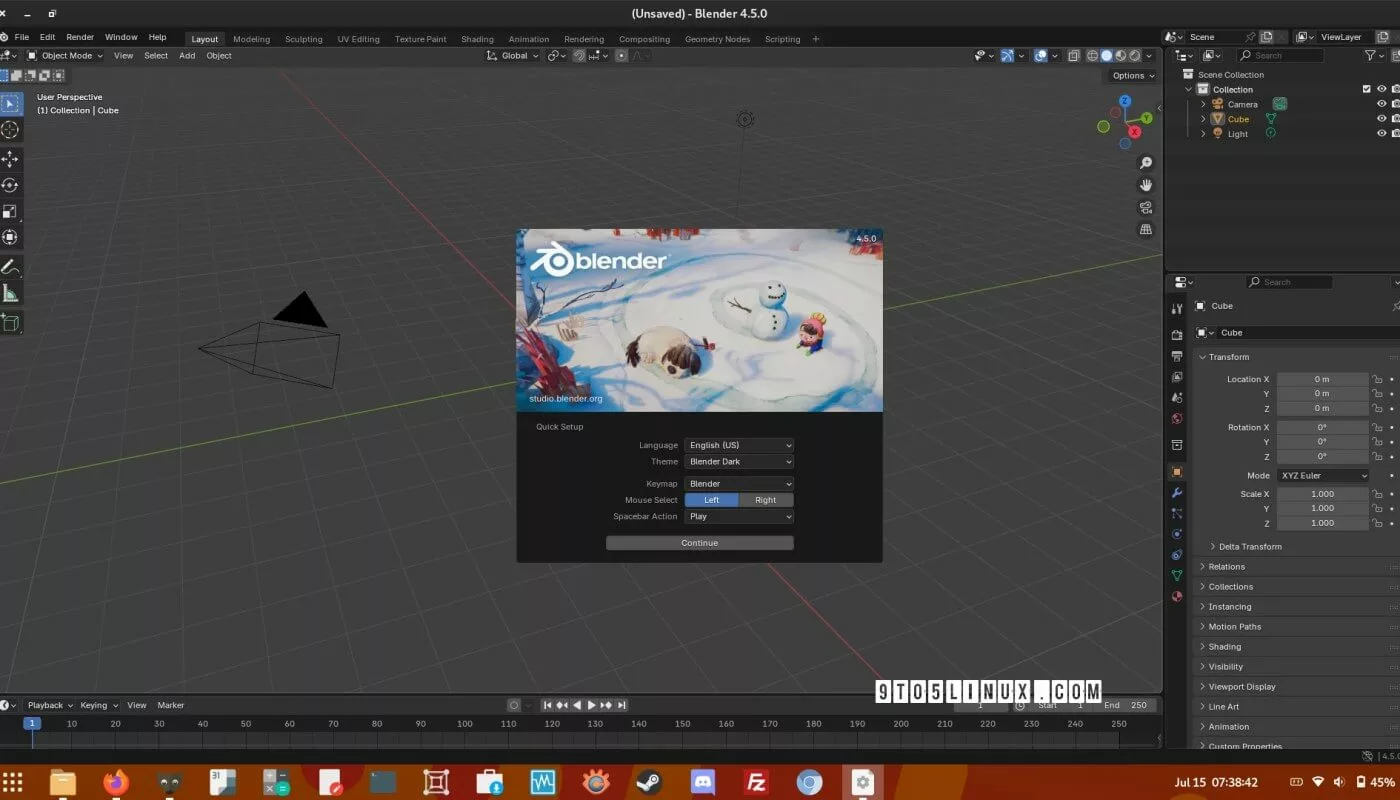Open the World properties tab
Image resolution: width=1400 pixels, height=800 pixels.
1177,418
